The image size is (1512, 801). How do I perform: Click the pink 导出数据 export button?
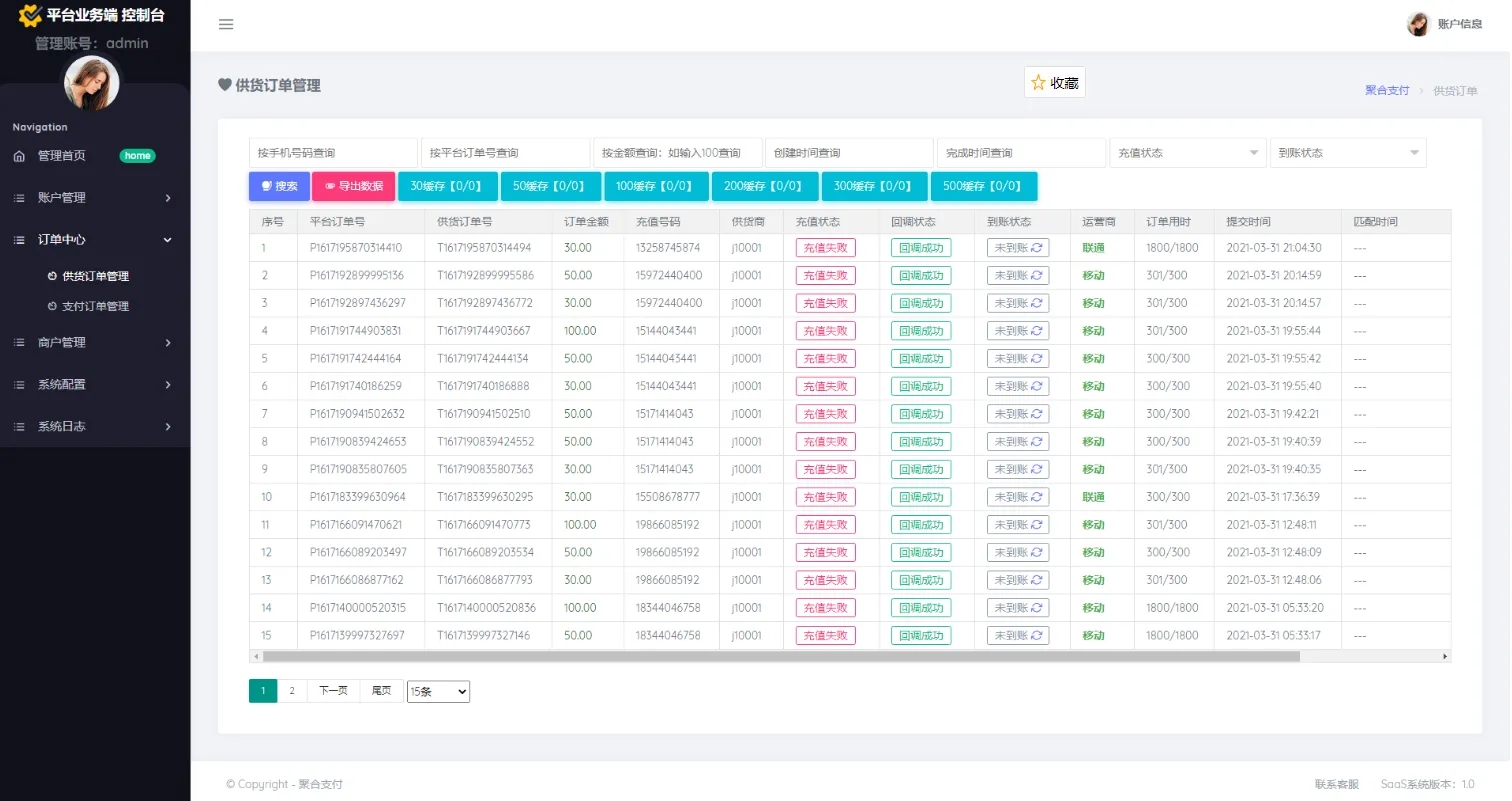(x=353, y=186)
